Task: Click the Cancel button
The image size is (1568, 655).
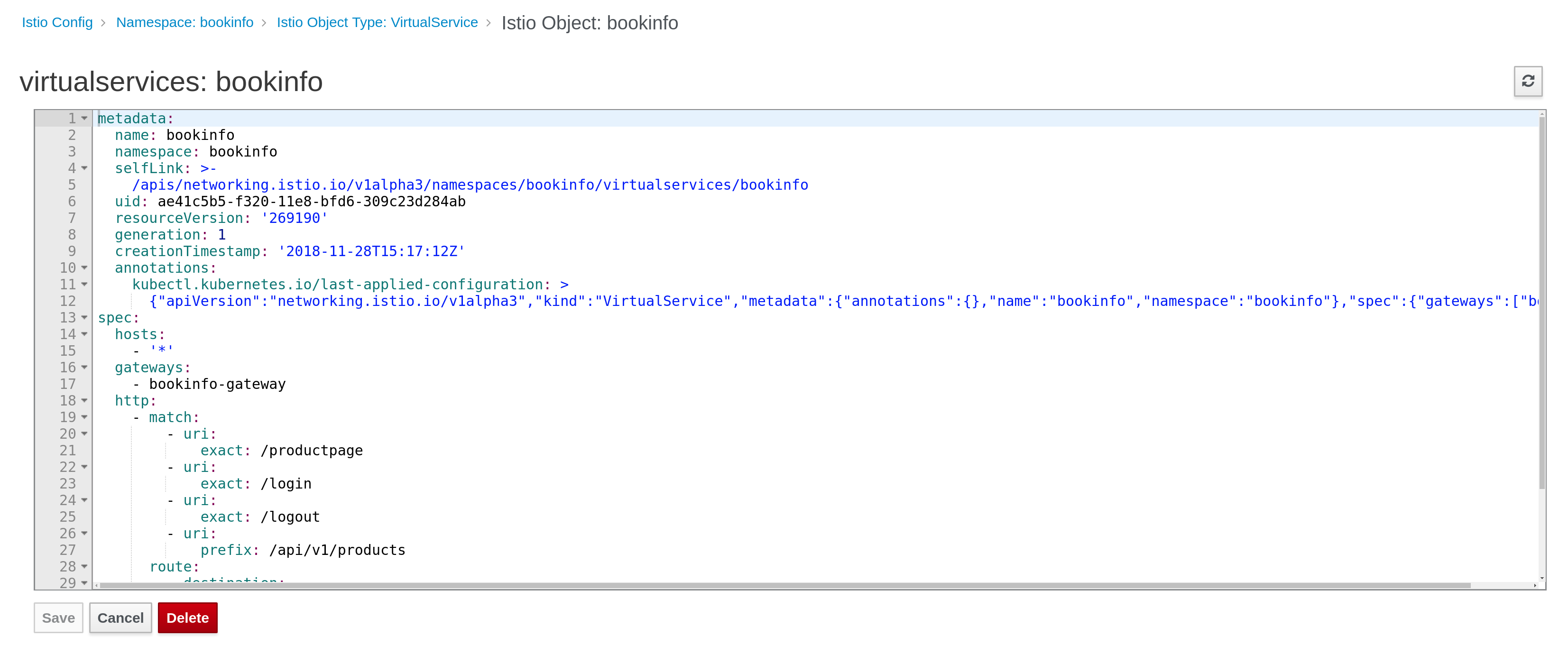Action: click(120, 617)
